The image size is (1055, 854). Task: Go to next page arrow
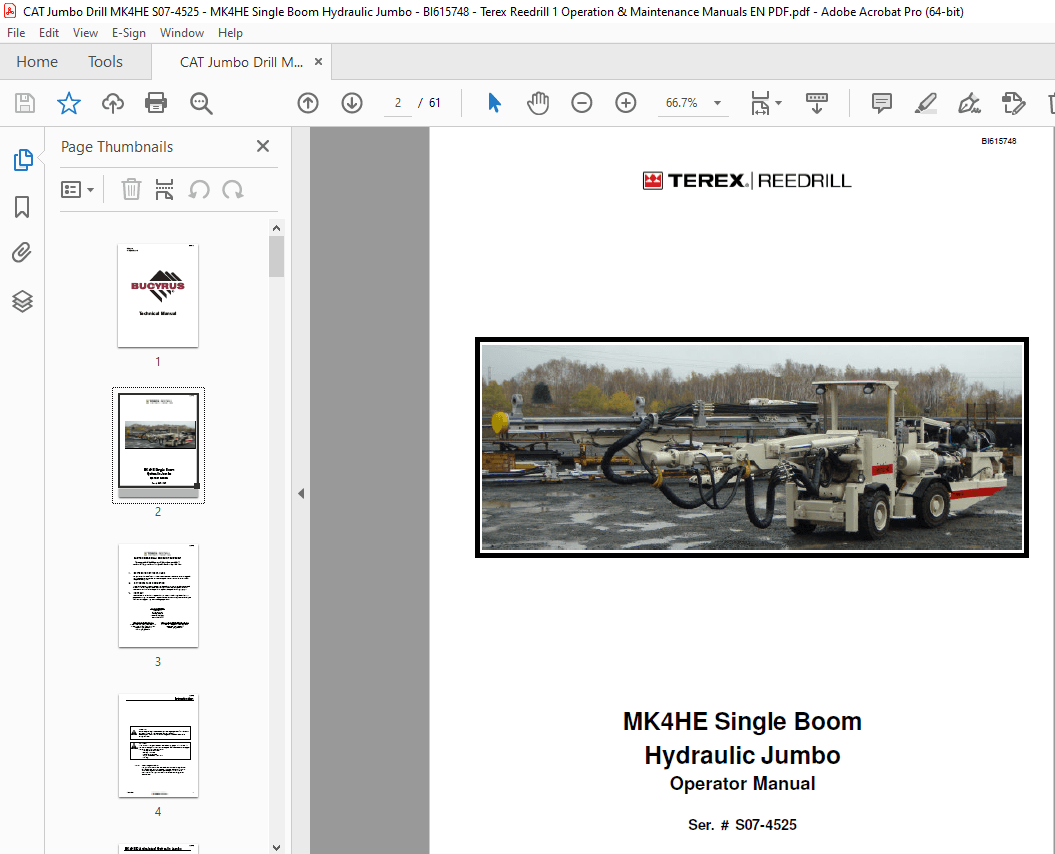coord(352,103)
